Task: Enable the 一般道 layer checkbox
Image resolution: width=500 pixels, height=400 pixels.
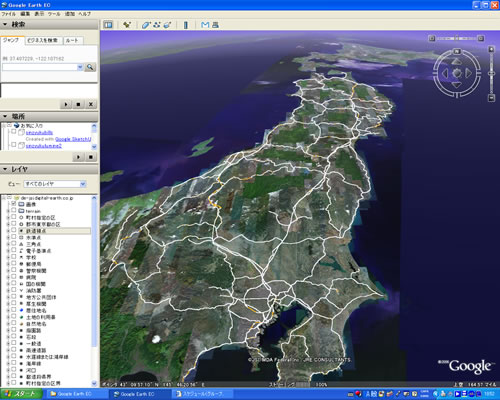Action: [x=14, y=343]
